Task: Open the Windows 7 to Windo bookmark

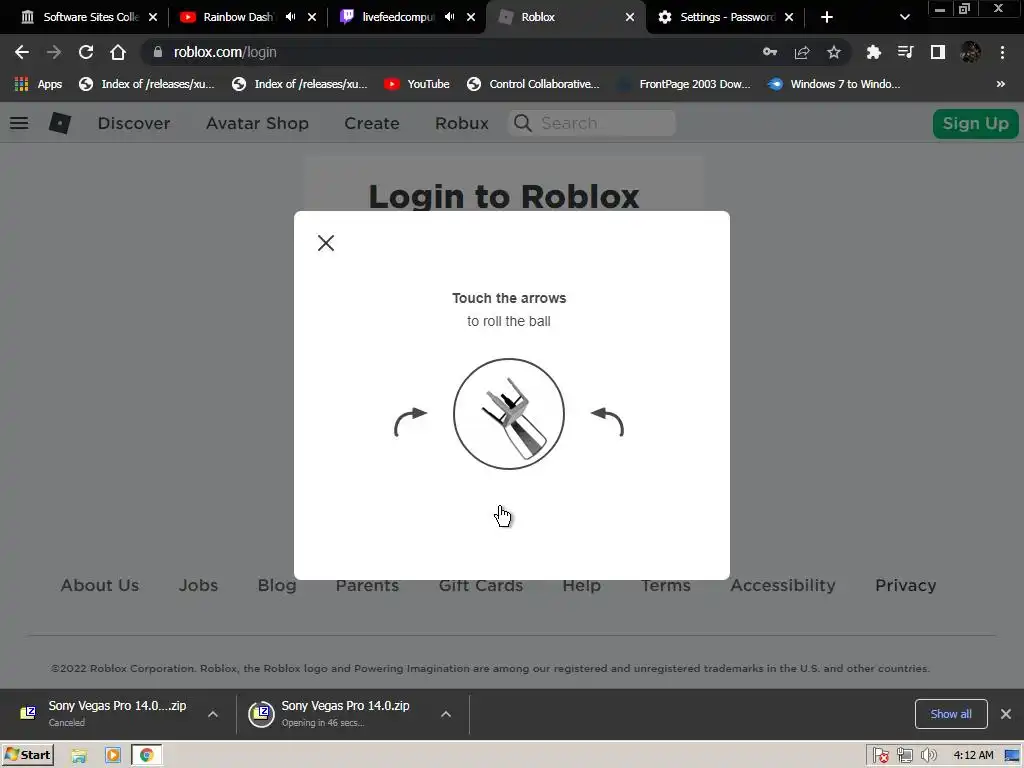Action: [x=835, y=84]
